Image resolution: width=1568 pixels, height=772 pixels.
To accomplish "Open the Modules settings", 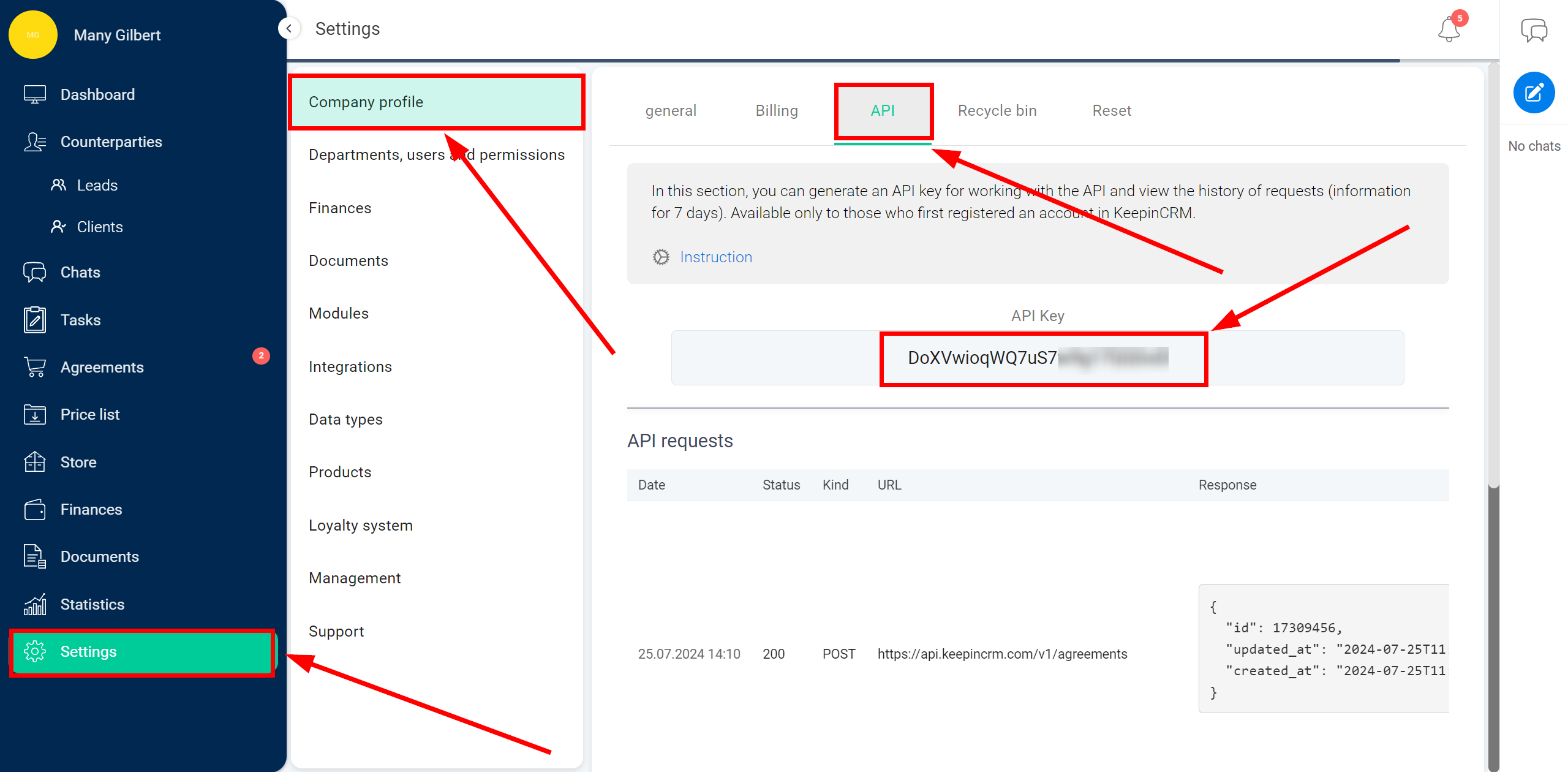I will click(x=339, y=313).
